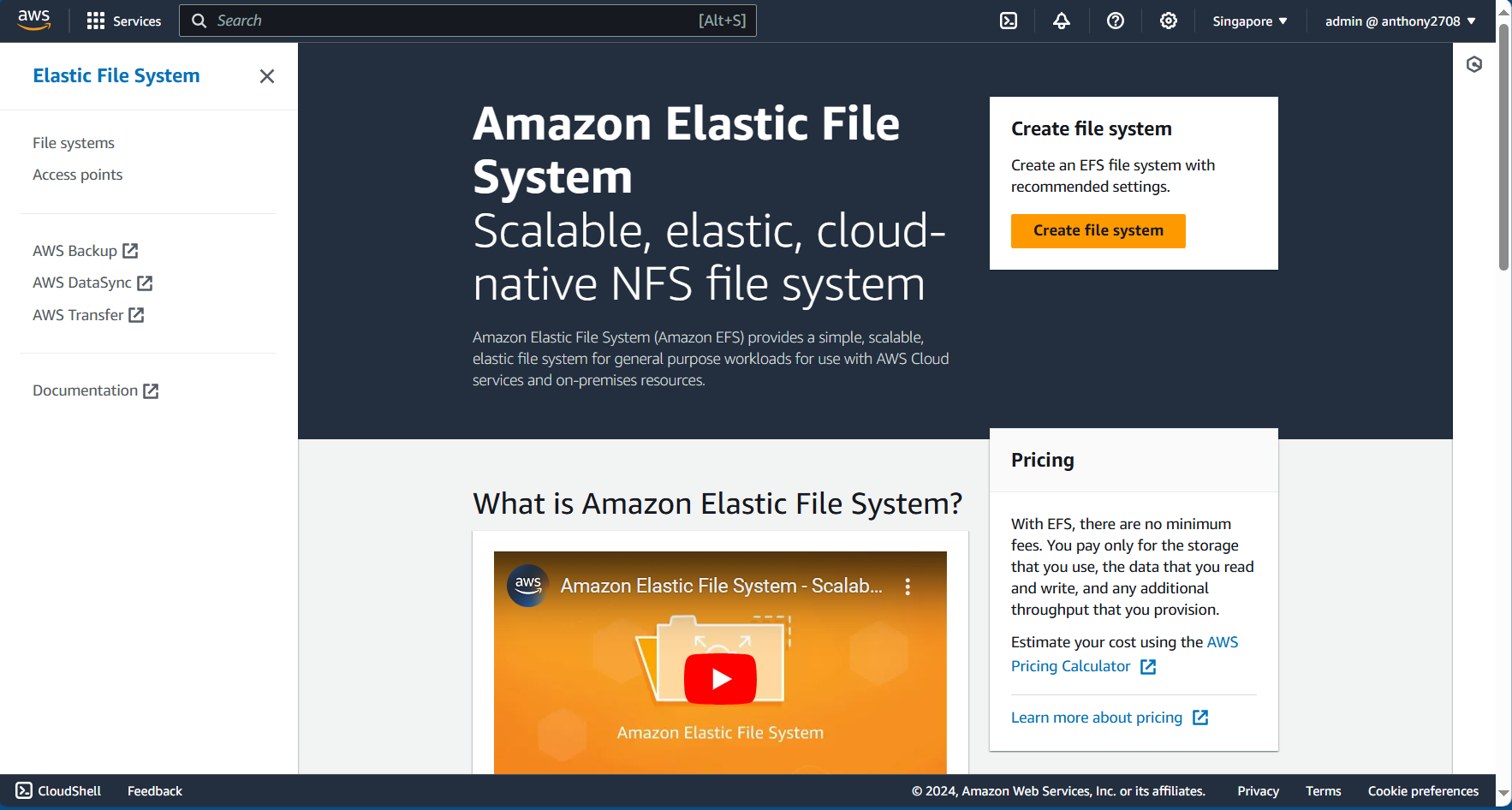Click the Feedback link in the footer

pyautogui.click(x=155, y=791)
